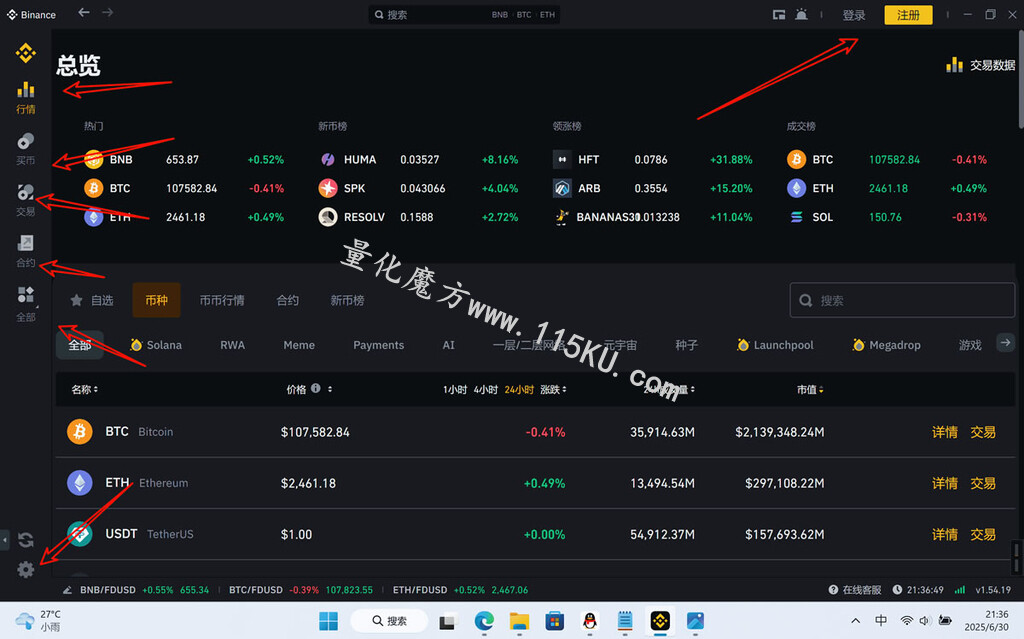Open the settings gear in sidebar

(x=25, y=570)
